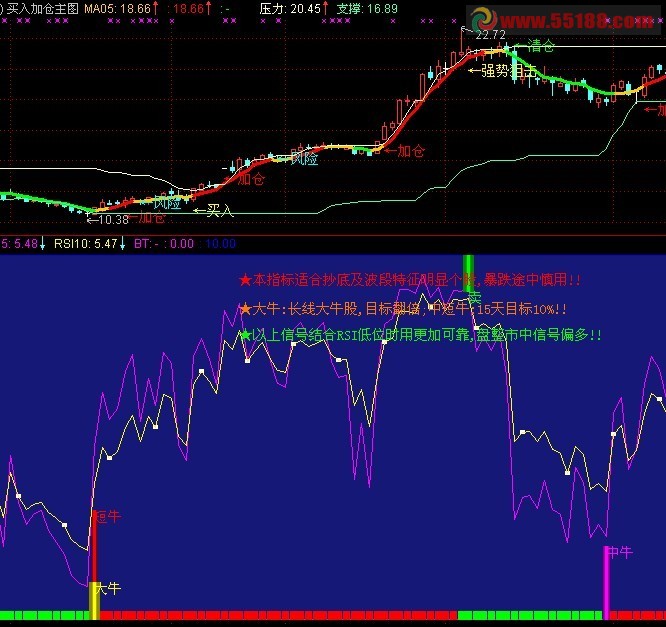Click the green 卖 sell signal bar
Screen dimensions: 666x627
coord(468,274)
